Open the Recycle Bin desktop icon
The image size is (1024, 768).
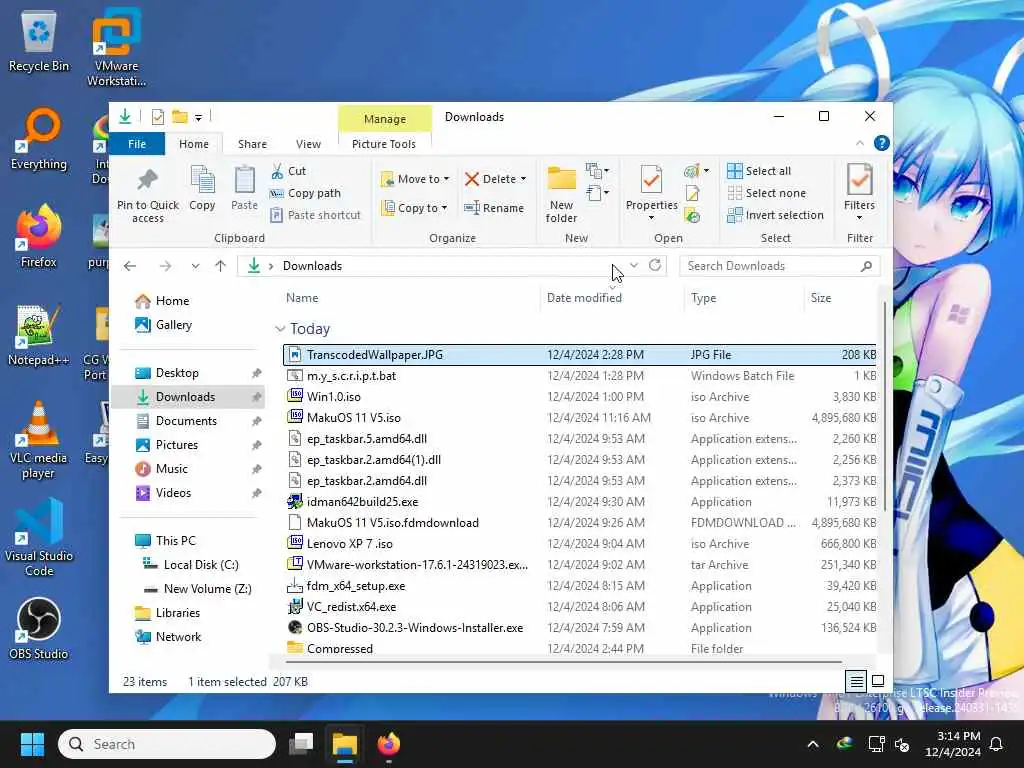[x=39, y=42]
